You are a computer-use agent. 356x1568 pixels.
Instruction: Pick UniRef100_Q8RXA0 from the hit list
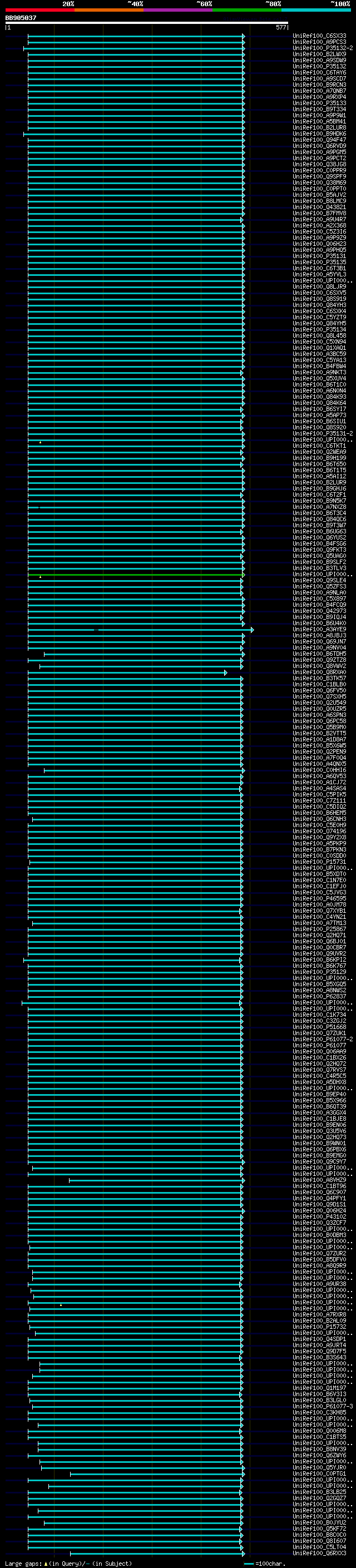point(319,672)
